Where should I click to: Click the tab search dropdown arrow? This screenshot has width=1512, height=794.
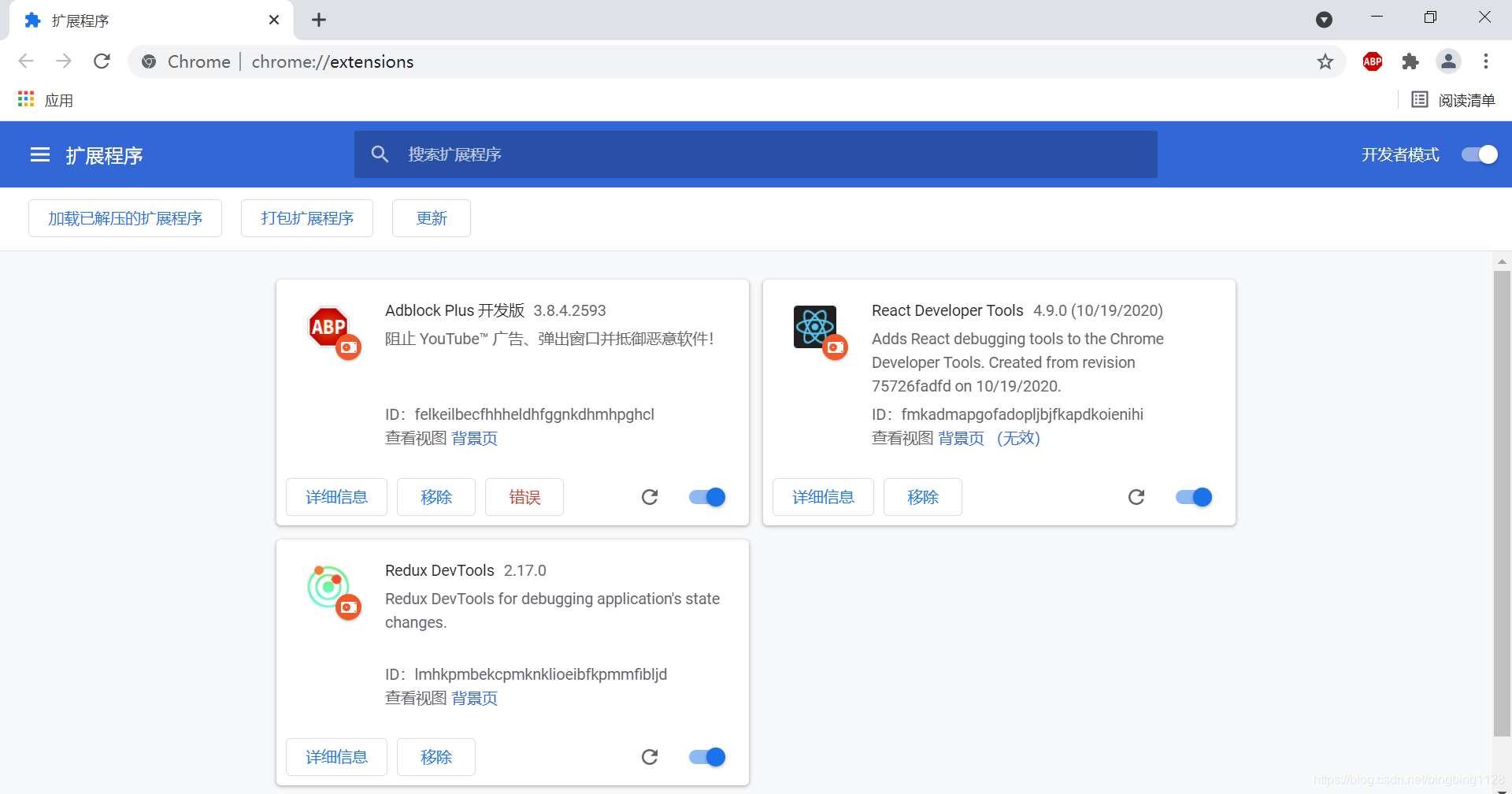pos(1325,20)
